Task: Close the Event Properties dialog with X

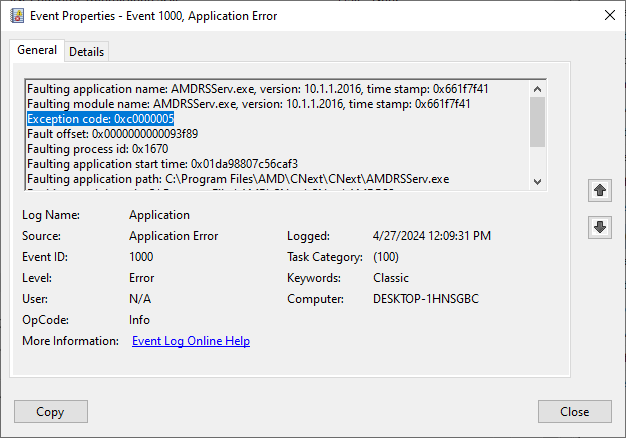Action: coord(610,16)
